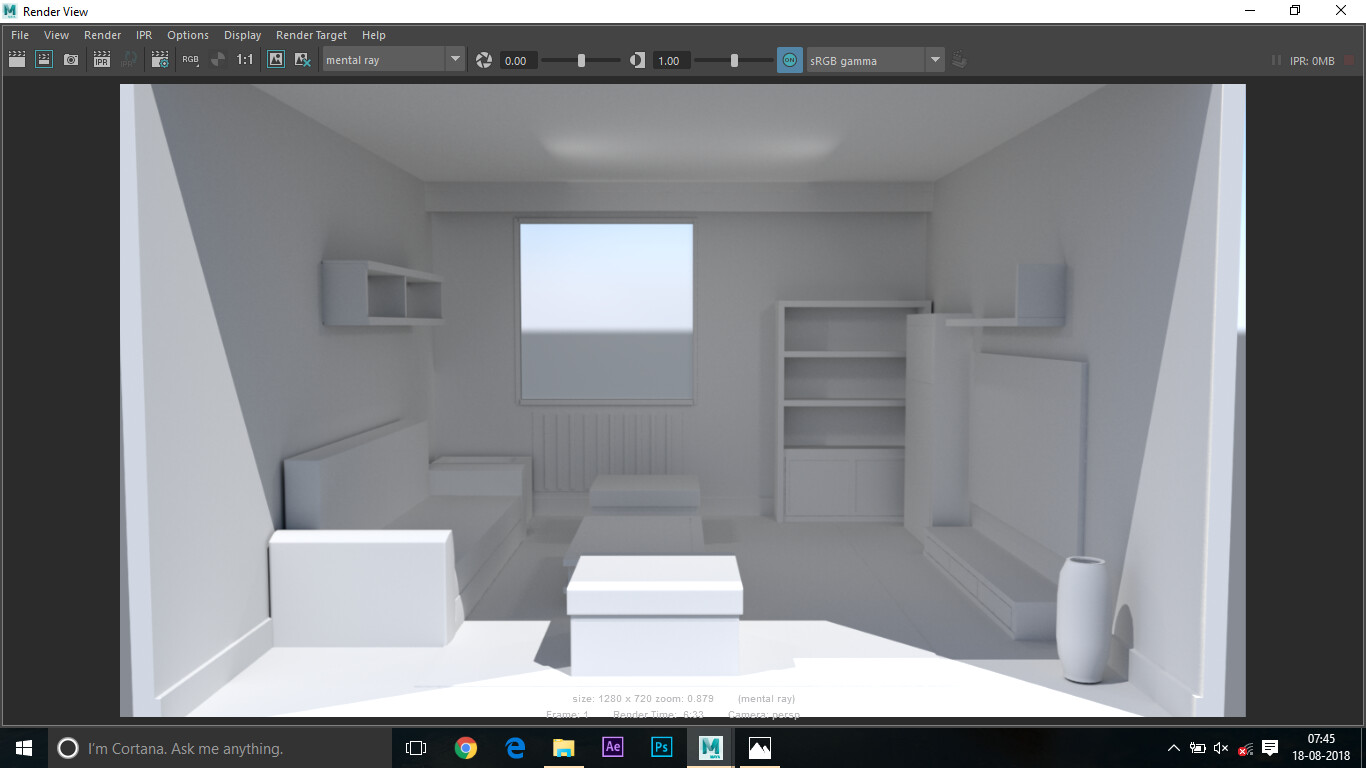Image resolution: width=1366 pixels, height=768 pixels.
Task: Redo the previous render
Action: pos(44,59)
